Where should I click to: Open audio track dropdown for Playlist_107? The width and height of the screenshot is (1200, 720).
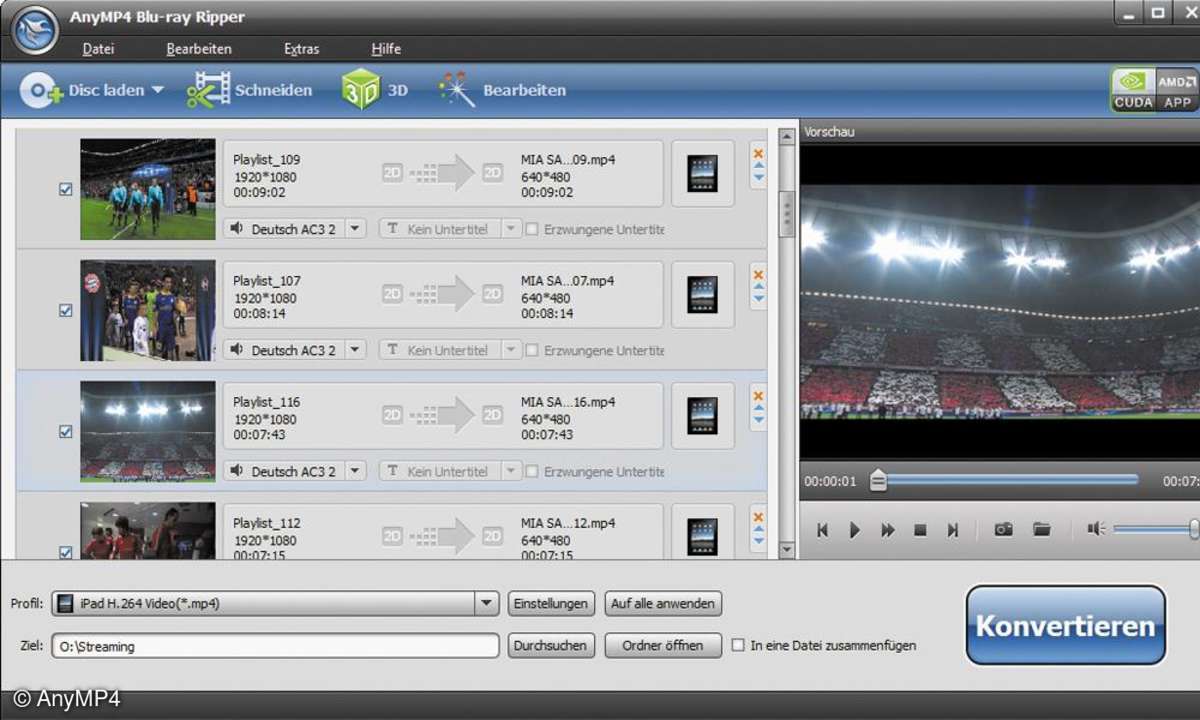coord(355,350)
